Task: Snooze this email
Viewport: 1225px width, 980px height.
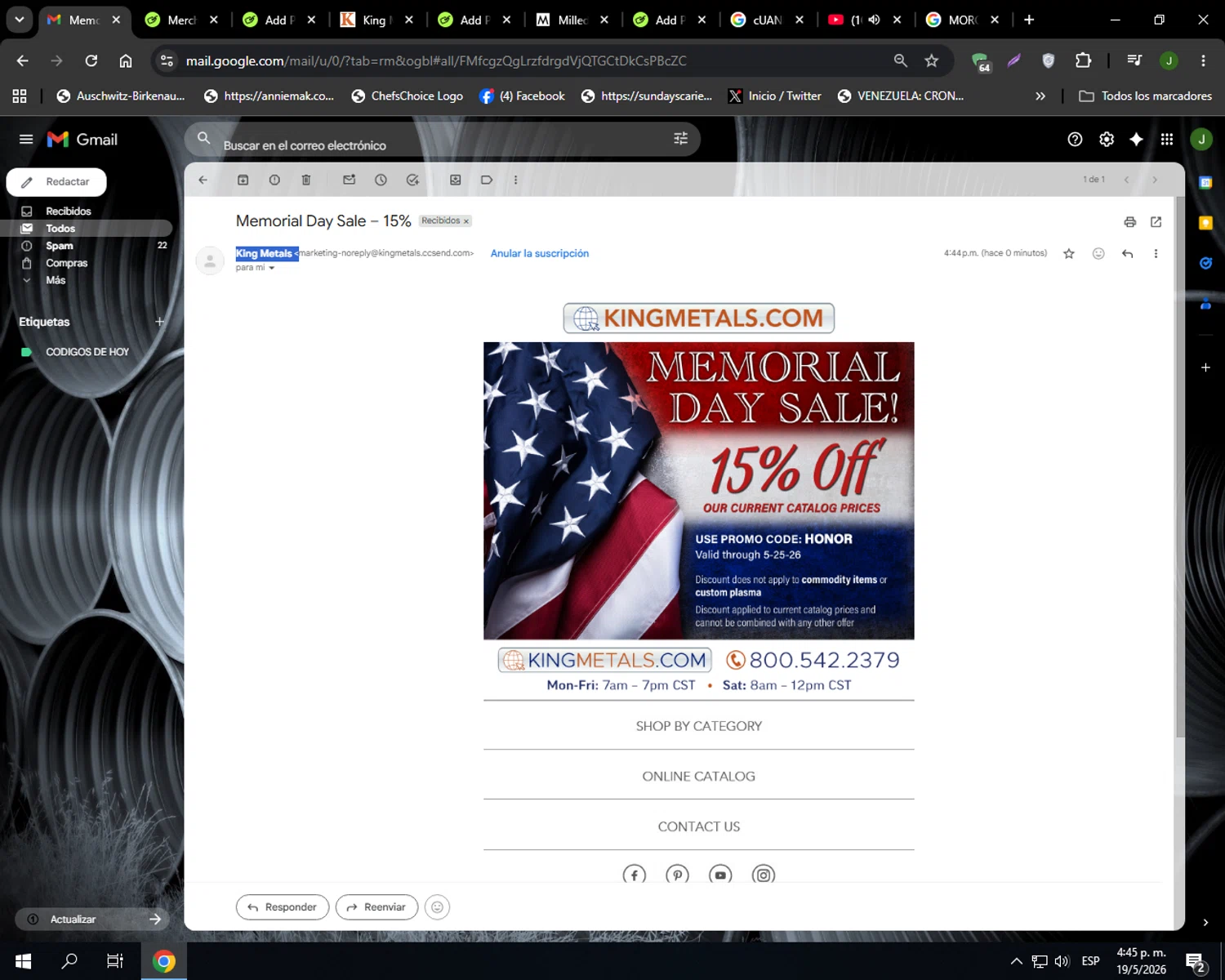Action: point(381,180)
